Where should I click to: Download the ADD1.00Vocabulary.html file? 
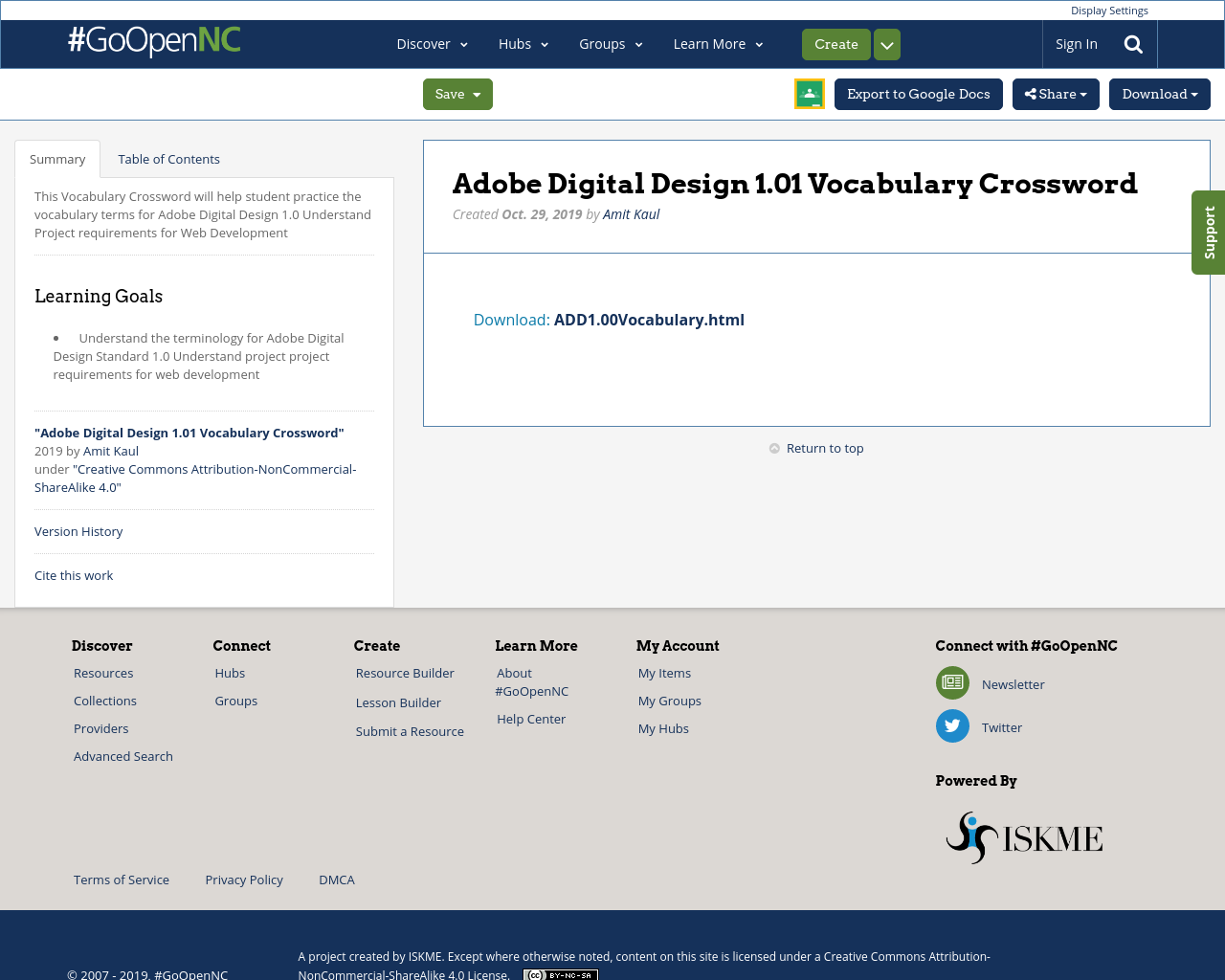coord(648,320)
